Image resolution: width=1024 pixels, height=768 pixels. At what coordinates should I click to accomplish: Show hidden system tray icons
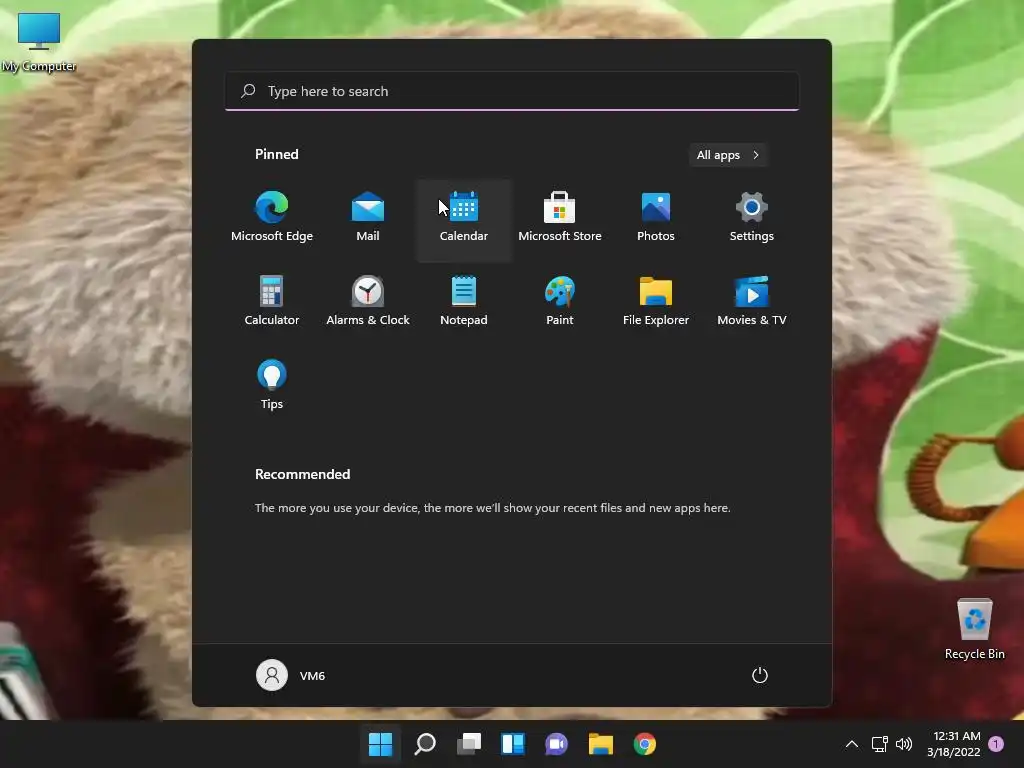pos(852,744)
